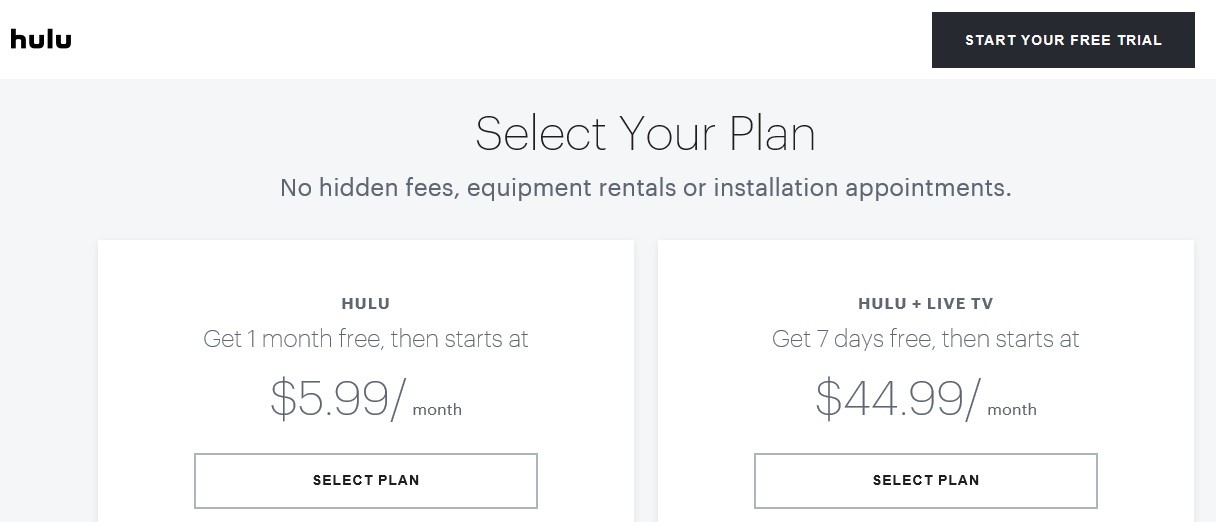Select the plan priced at $5.99
The image size is (1216, 522).
tap(366, 480)
